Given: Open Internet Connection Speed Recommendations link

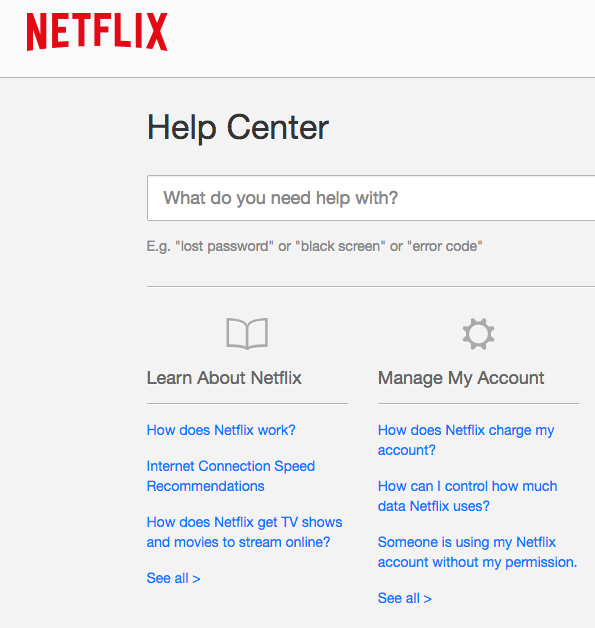Looking at the screenshot, I should point(231,476).
